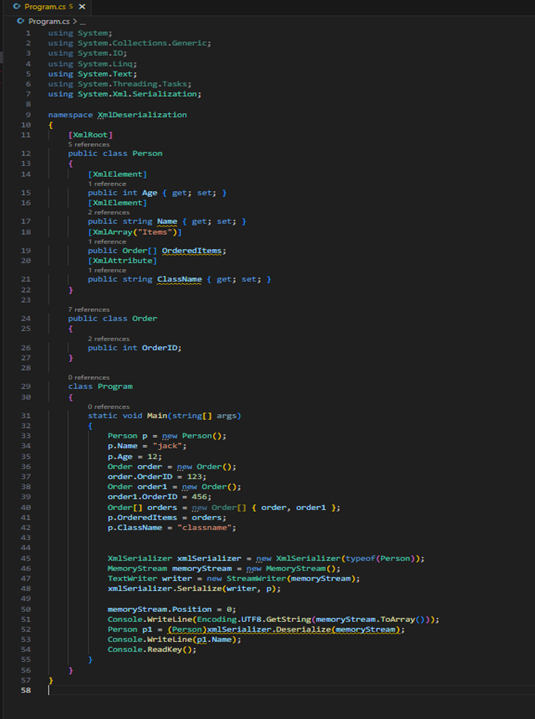Viewport: 535px width, 719px height.
Task: Click the underlined OrderedItems field name
Action: pos(192,251)
